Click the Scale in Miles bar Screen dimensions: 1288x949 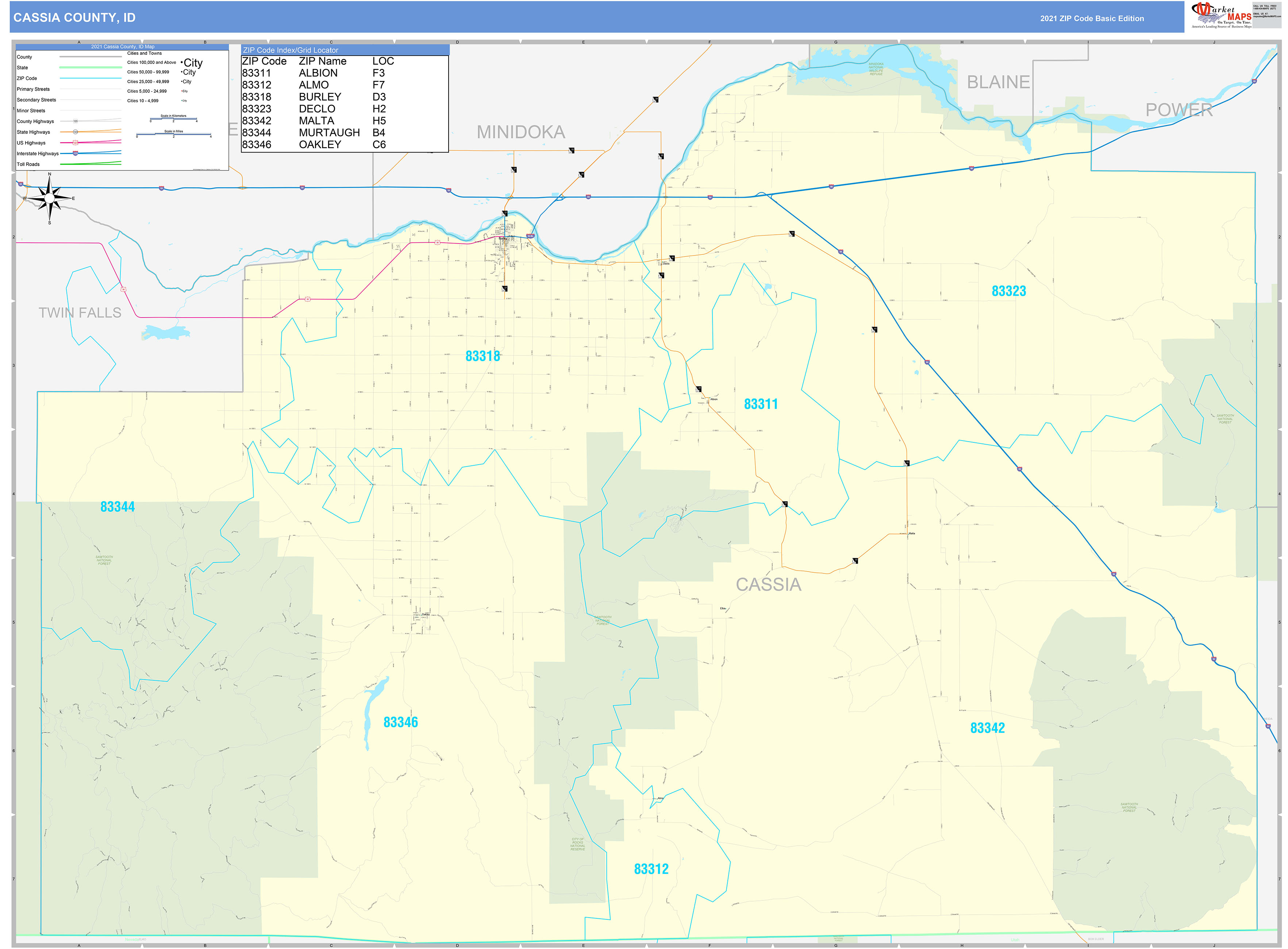173,134
